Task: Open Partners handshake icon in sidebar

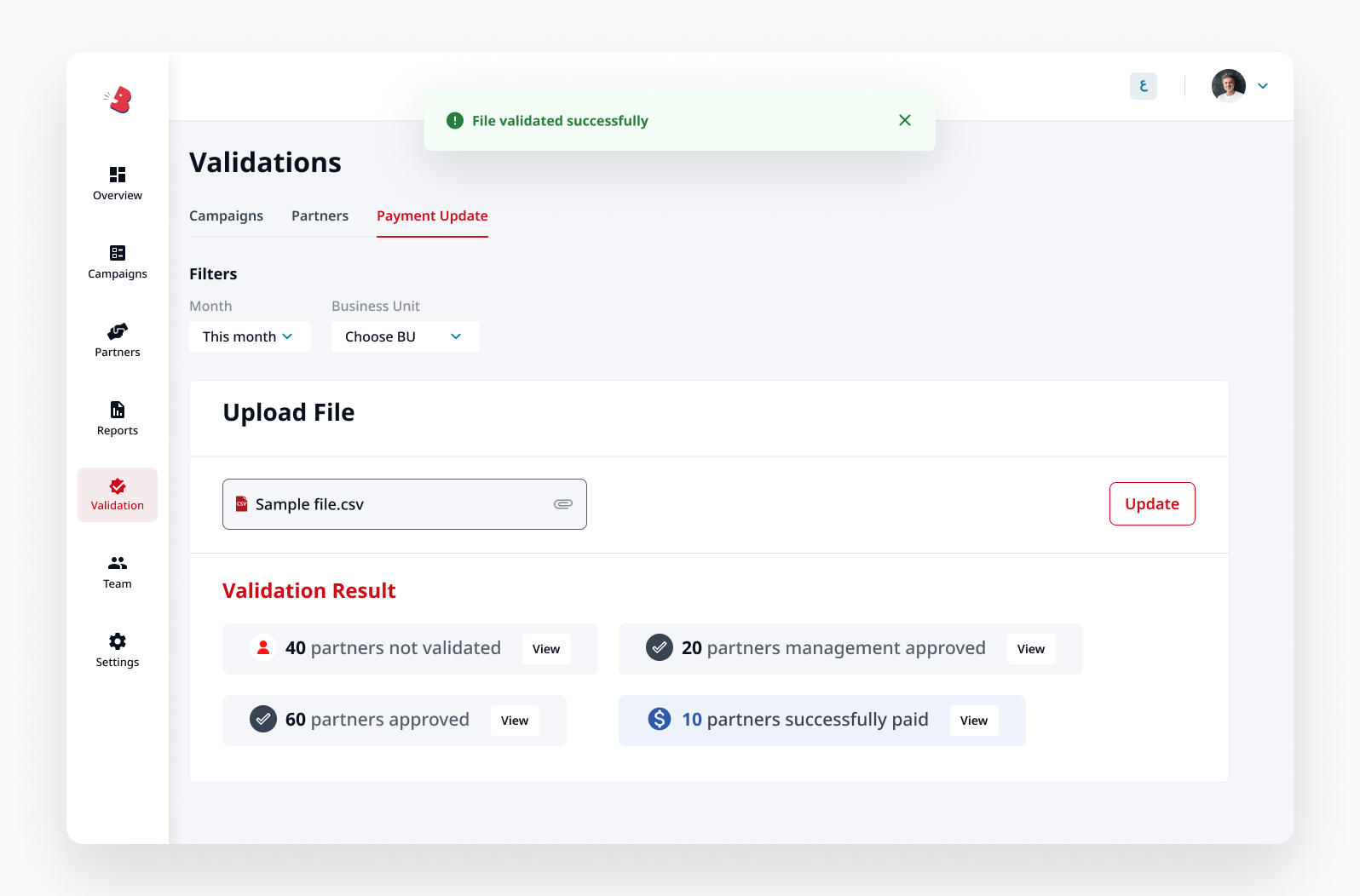Action: pyautogui.click(x=118, y=331)
